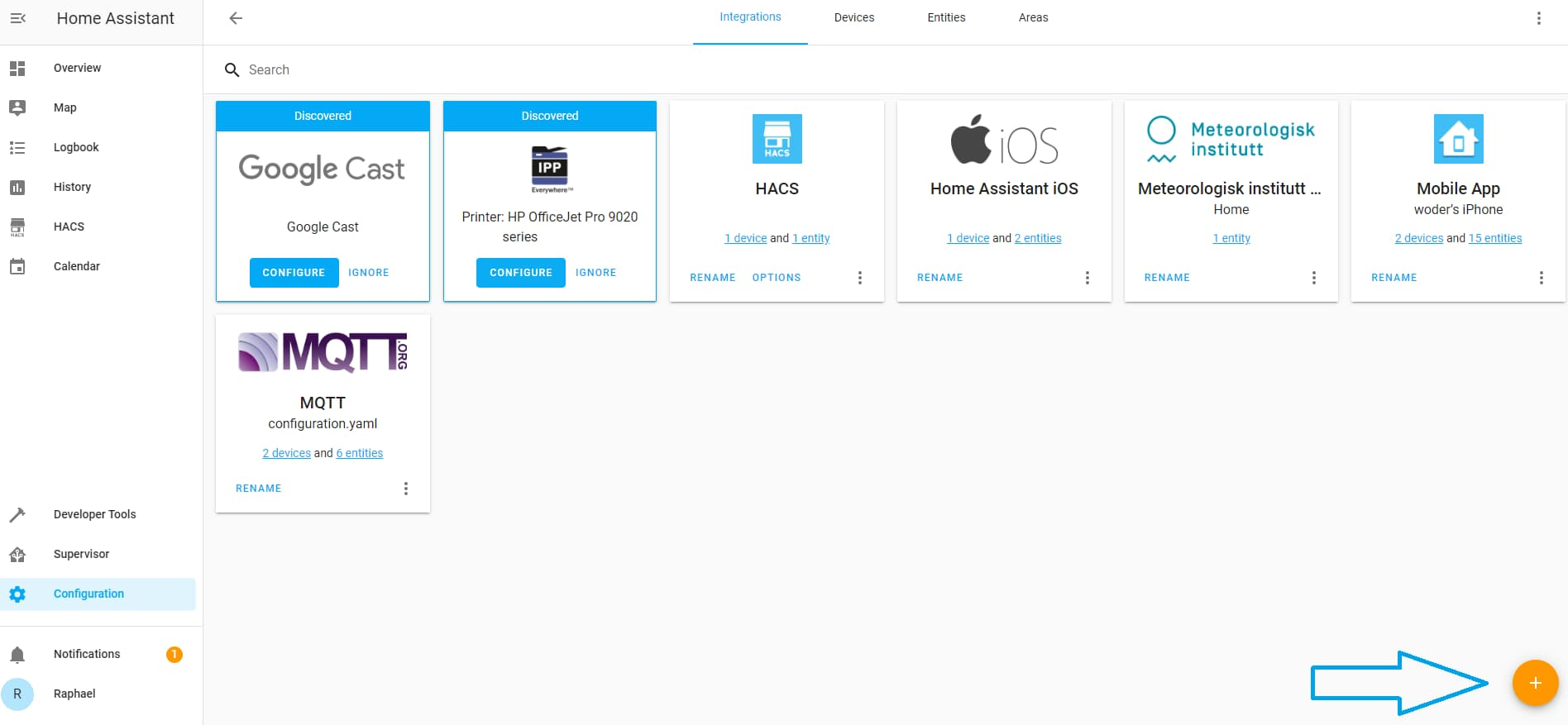Screen dimensions: 1568x725
Task: Open iOS 1 device link
Action: 968,238
